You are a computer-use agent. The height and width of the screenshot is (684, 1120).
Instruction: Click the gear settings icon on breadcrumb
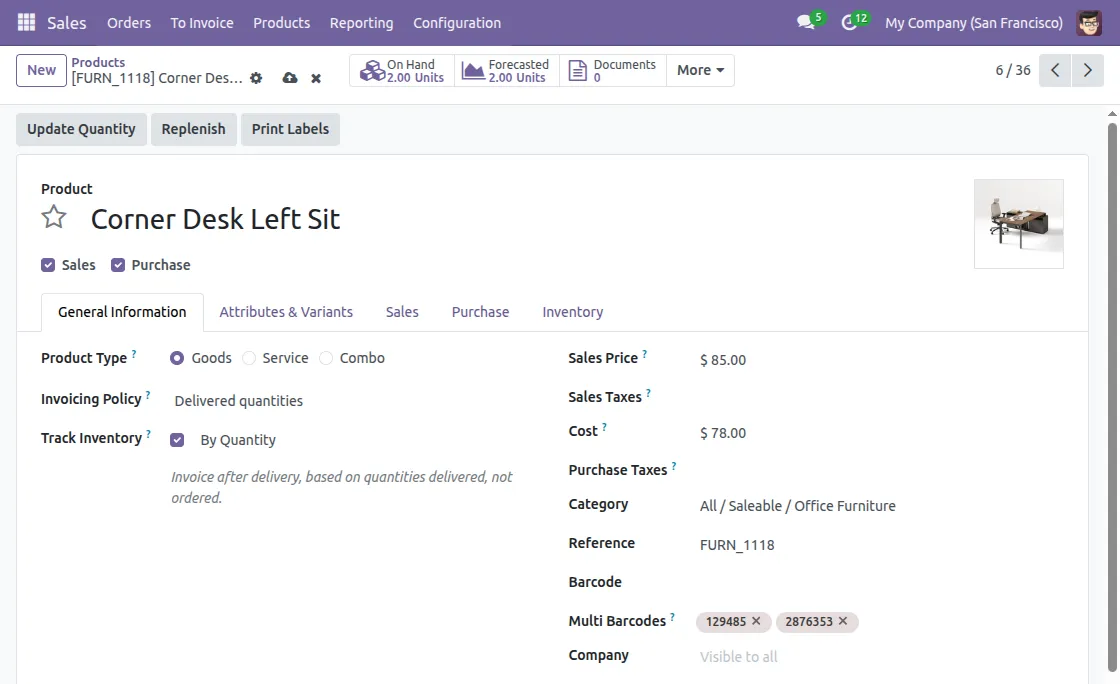pyautogui.click(x=256, y=77)
